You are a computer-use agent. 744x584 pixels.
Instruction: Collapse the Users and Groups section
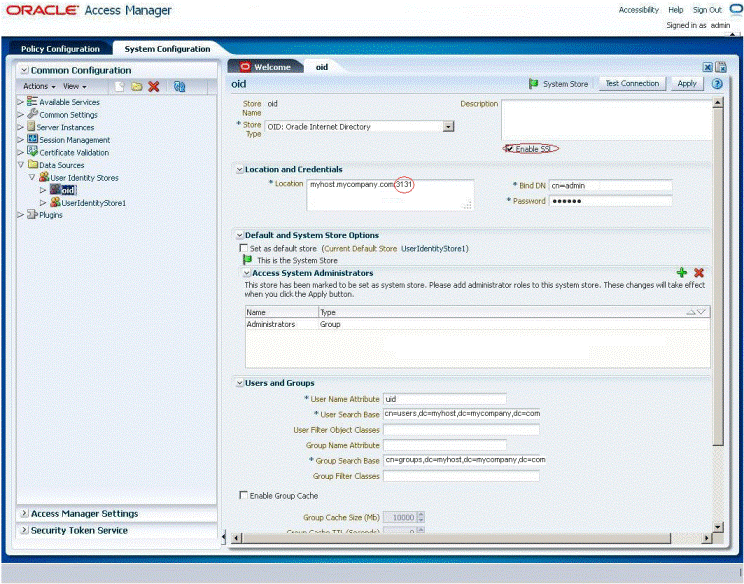(x=240, y=383)
